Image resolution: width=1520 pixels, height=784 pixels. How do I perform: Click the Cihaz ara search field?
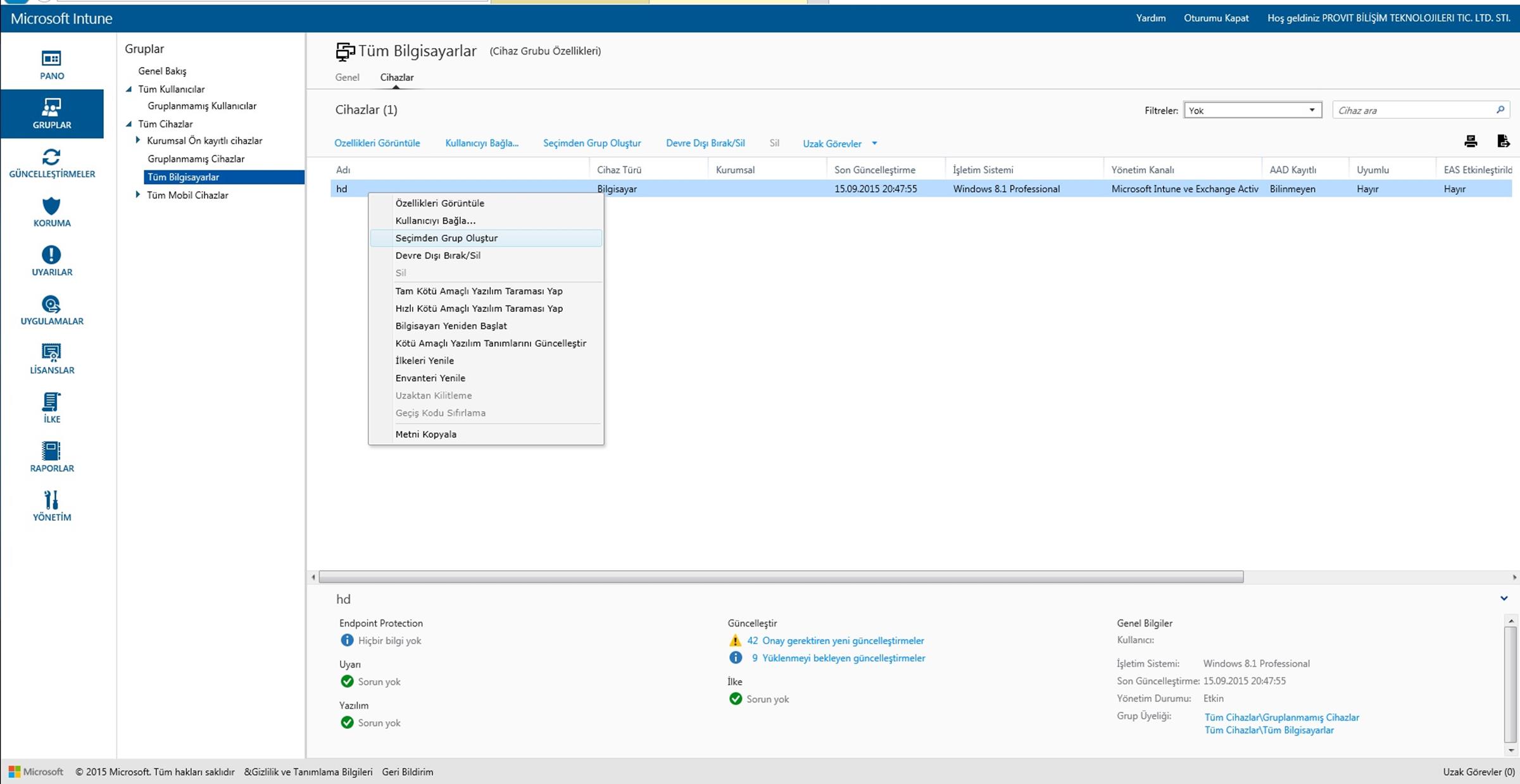(1421, 110)
